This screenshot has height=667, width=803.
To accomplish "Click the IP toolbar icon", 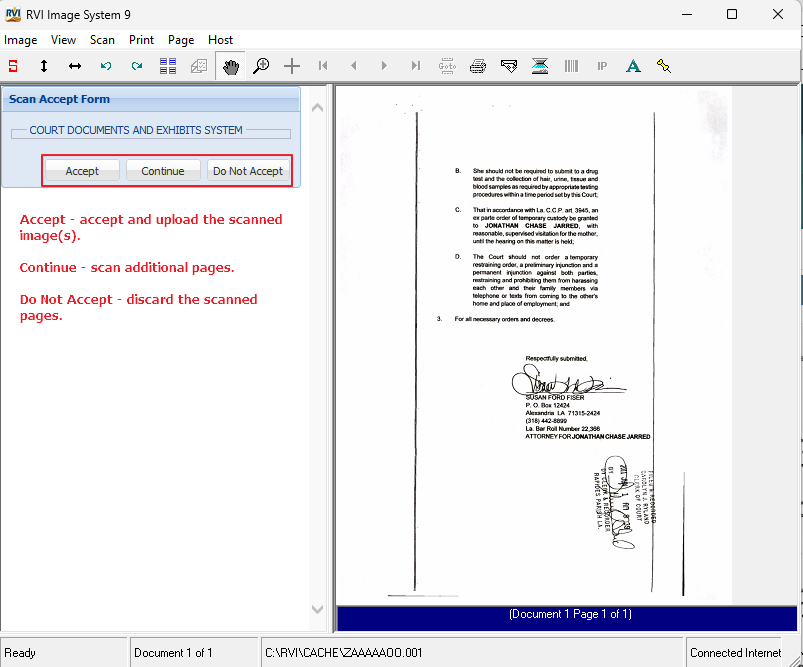I will tap(602, 66).
